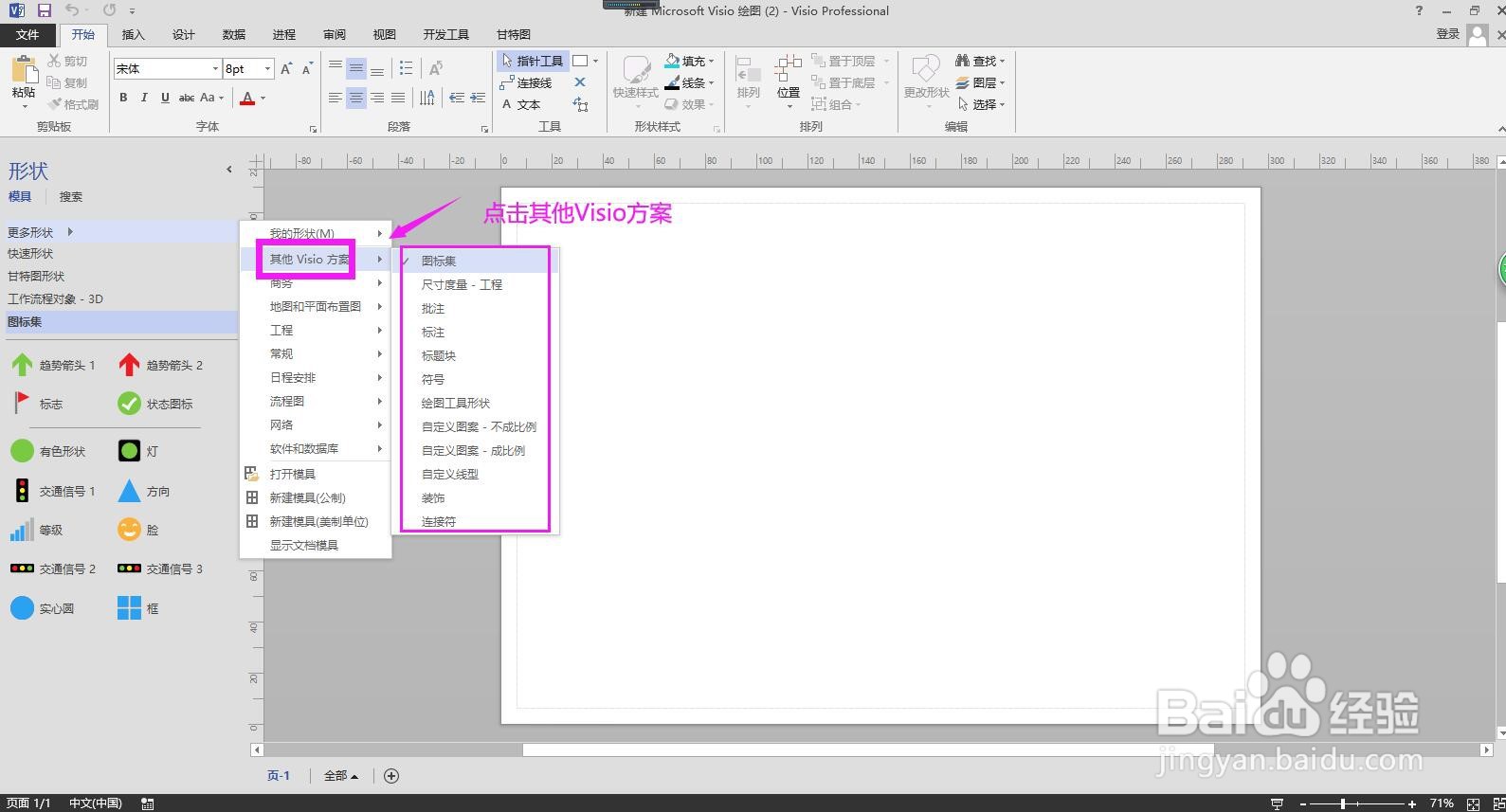1506x812 pixels.
Task: Open the File (文件) tab
Action: click(27, 34)
